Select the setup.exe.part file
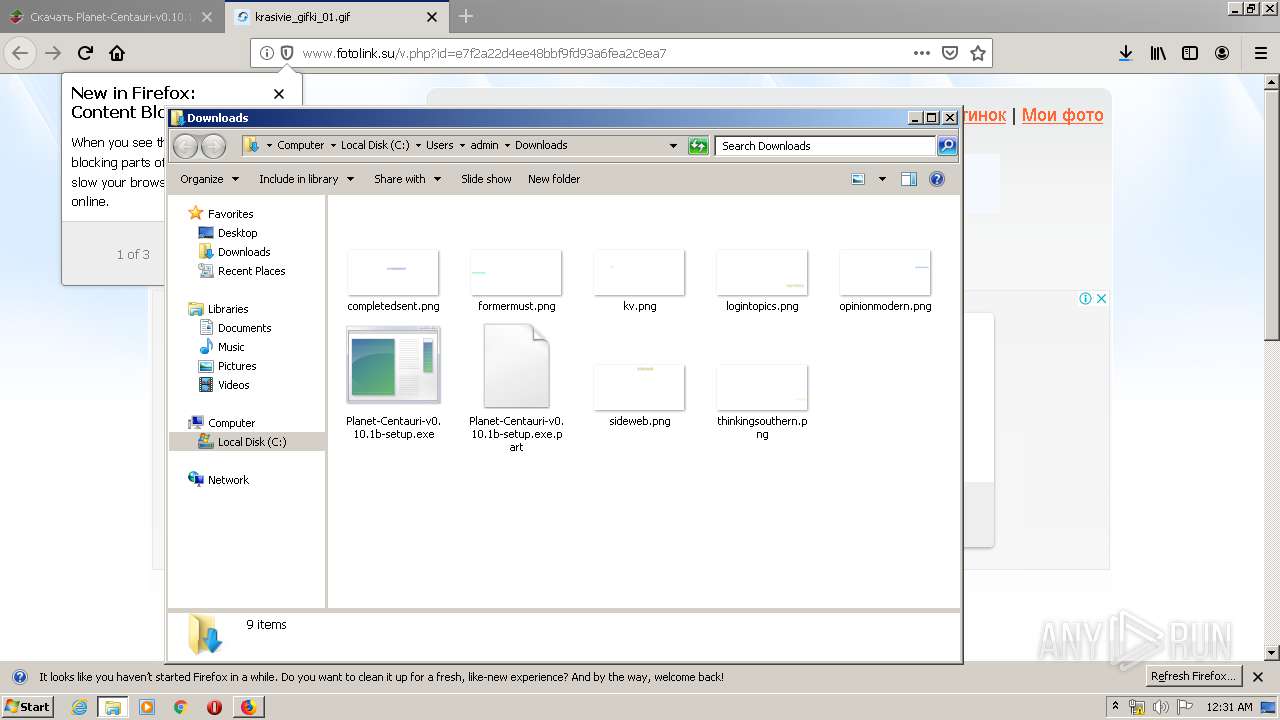1280x720 pixels. tap(516, 390)
